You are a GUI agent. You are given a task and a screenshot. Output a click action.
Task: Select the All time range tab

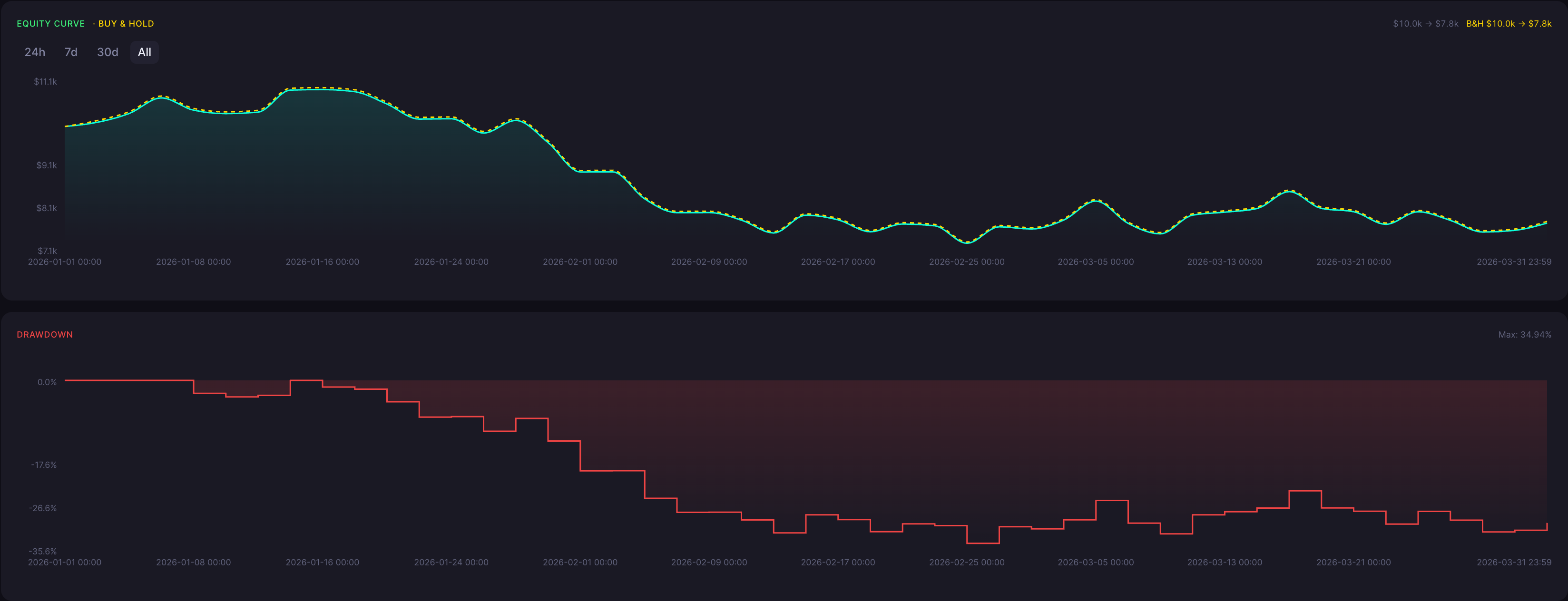tap(144, 52)
